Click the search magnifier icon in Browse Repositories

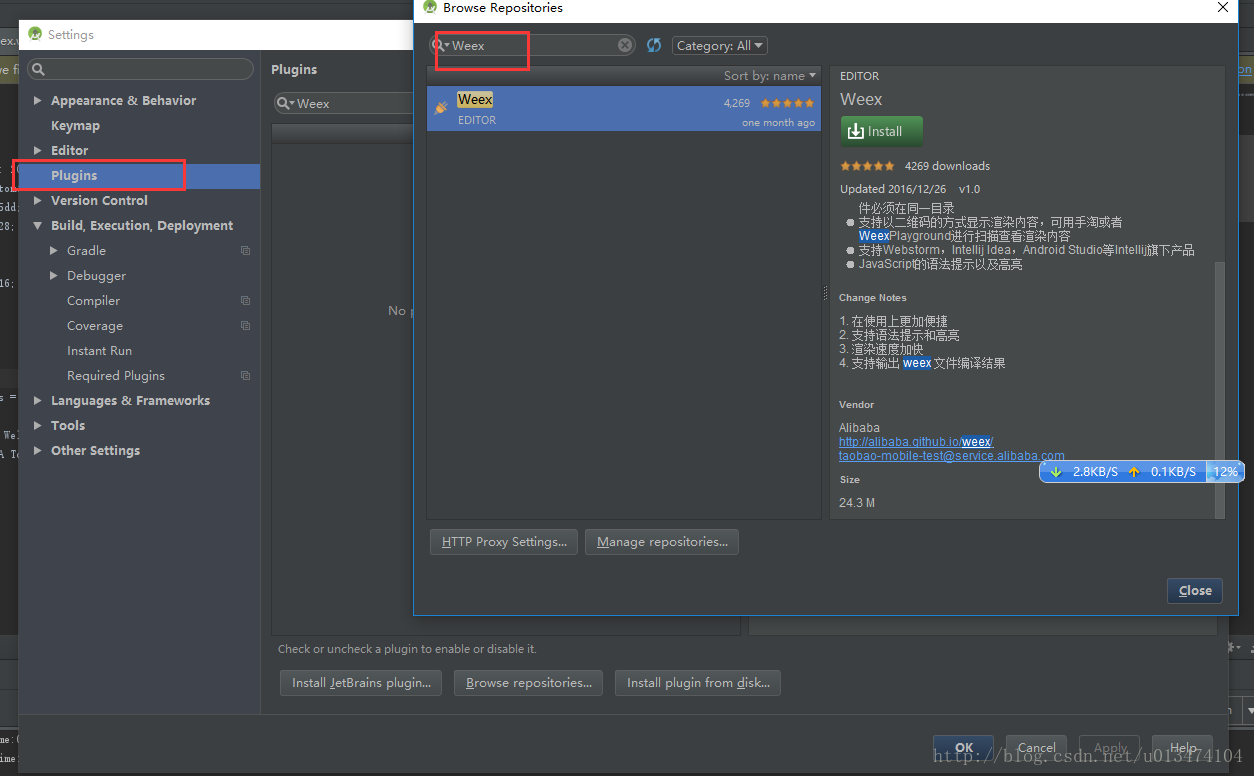[x=439, y=45]
